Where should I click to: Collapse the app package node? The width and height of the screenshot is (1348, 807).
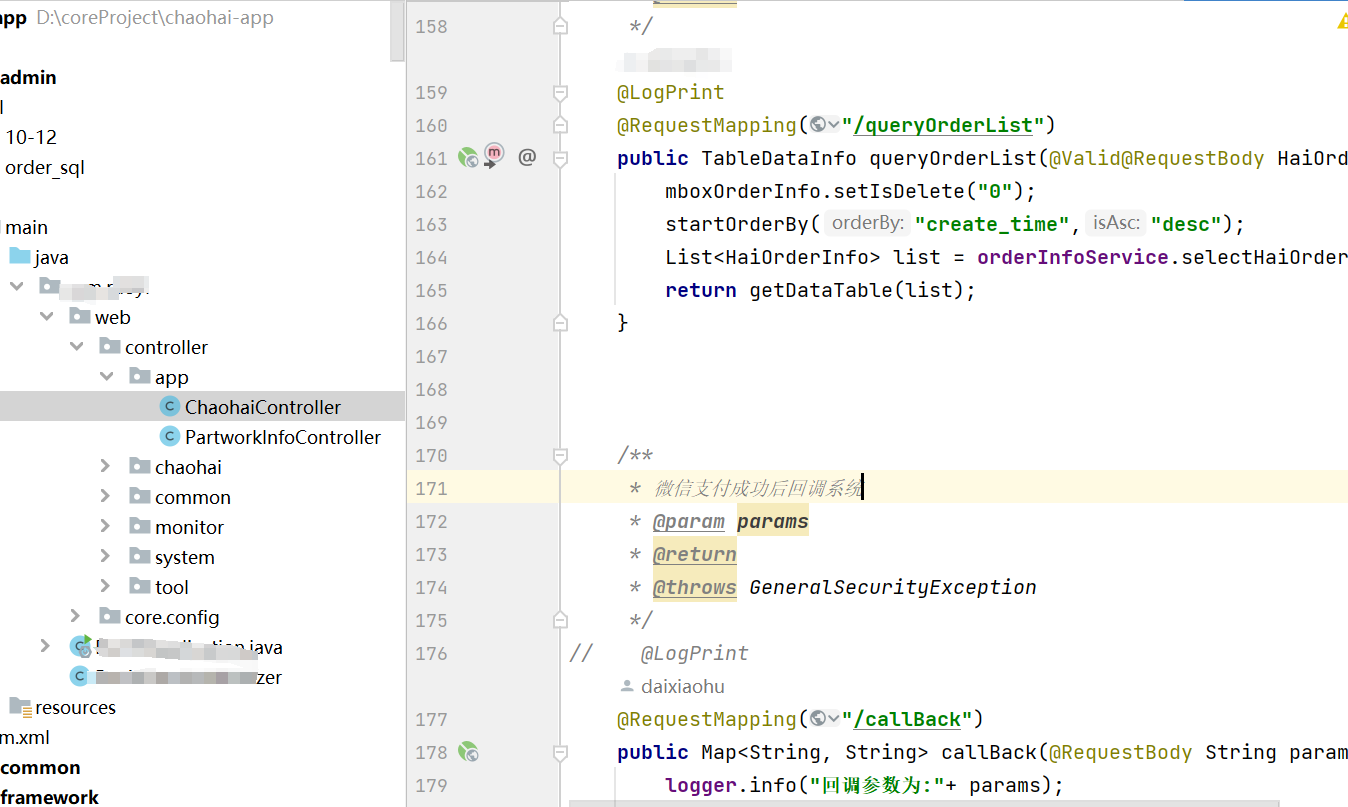point(106,377)
